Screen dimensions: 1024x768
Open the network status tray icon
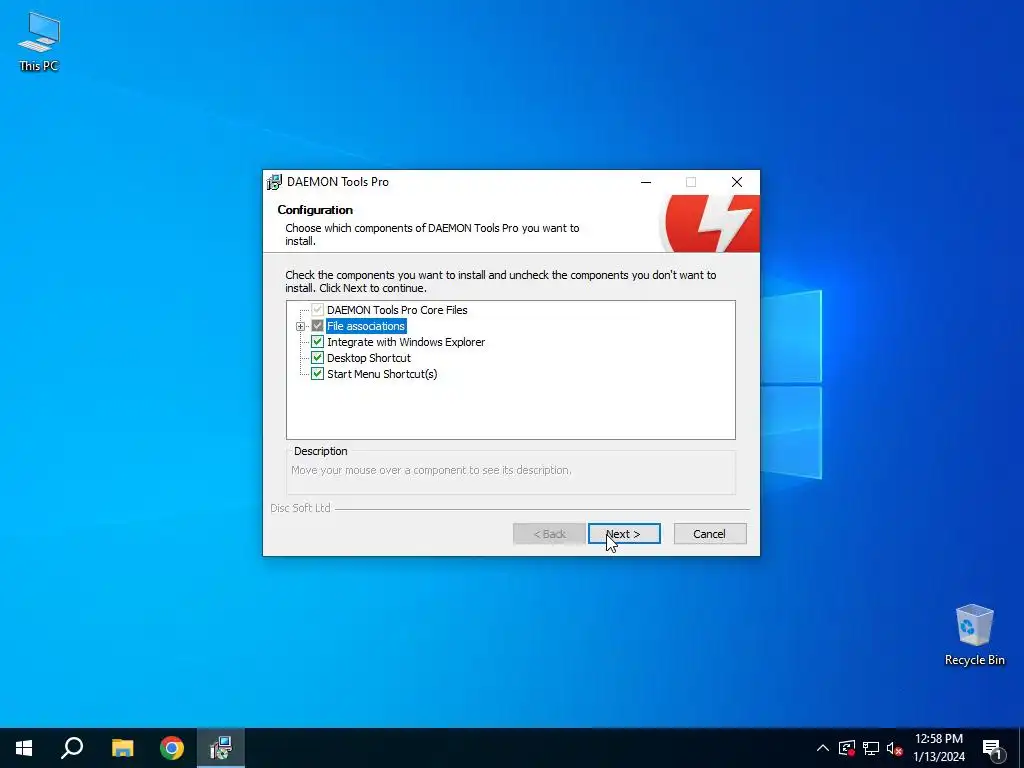871,748
